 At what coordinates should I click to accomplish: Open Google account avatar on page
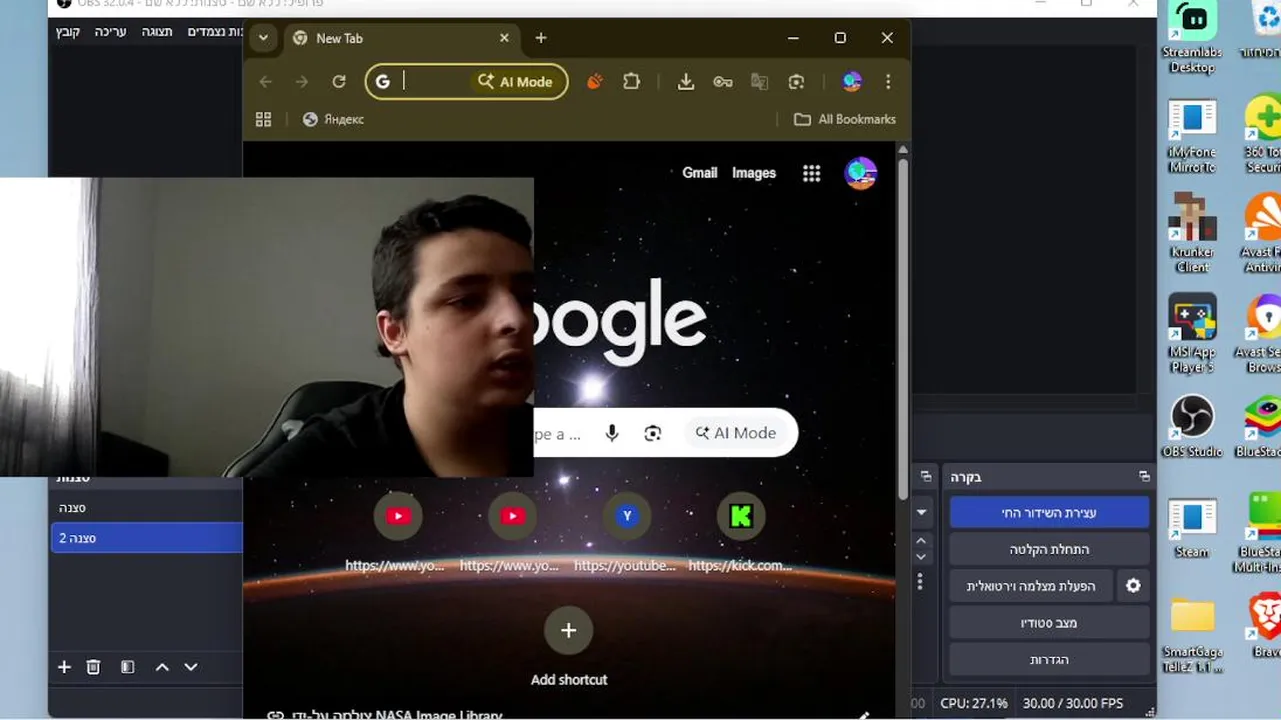click(x=860, y=173)
